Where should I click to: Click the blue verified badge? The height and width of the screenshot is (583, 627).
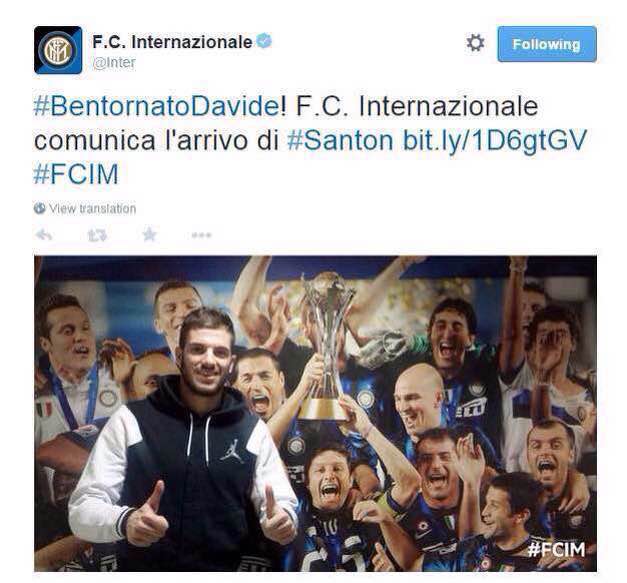264,41
